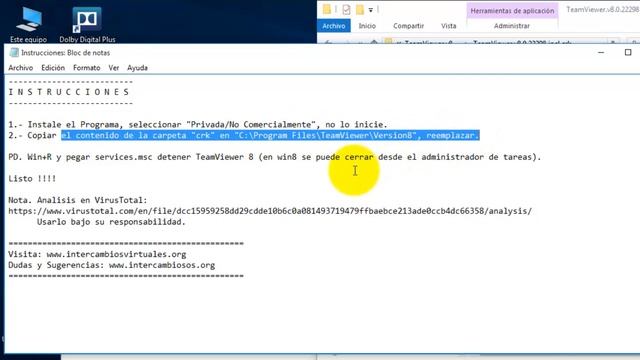Click 'Listo !!!!' line
The width and height of the screenshot is (640, 360).
[32, 178]
